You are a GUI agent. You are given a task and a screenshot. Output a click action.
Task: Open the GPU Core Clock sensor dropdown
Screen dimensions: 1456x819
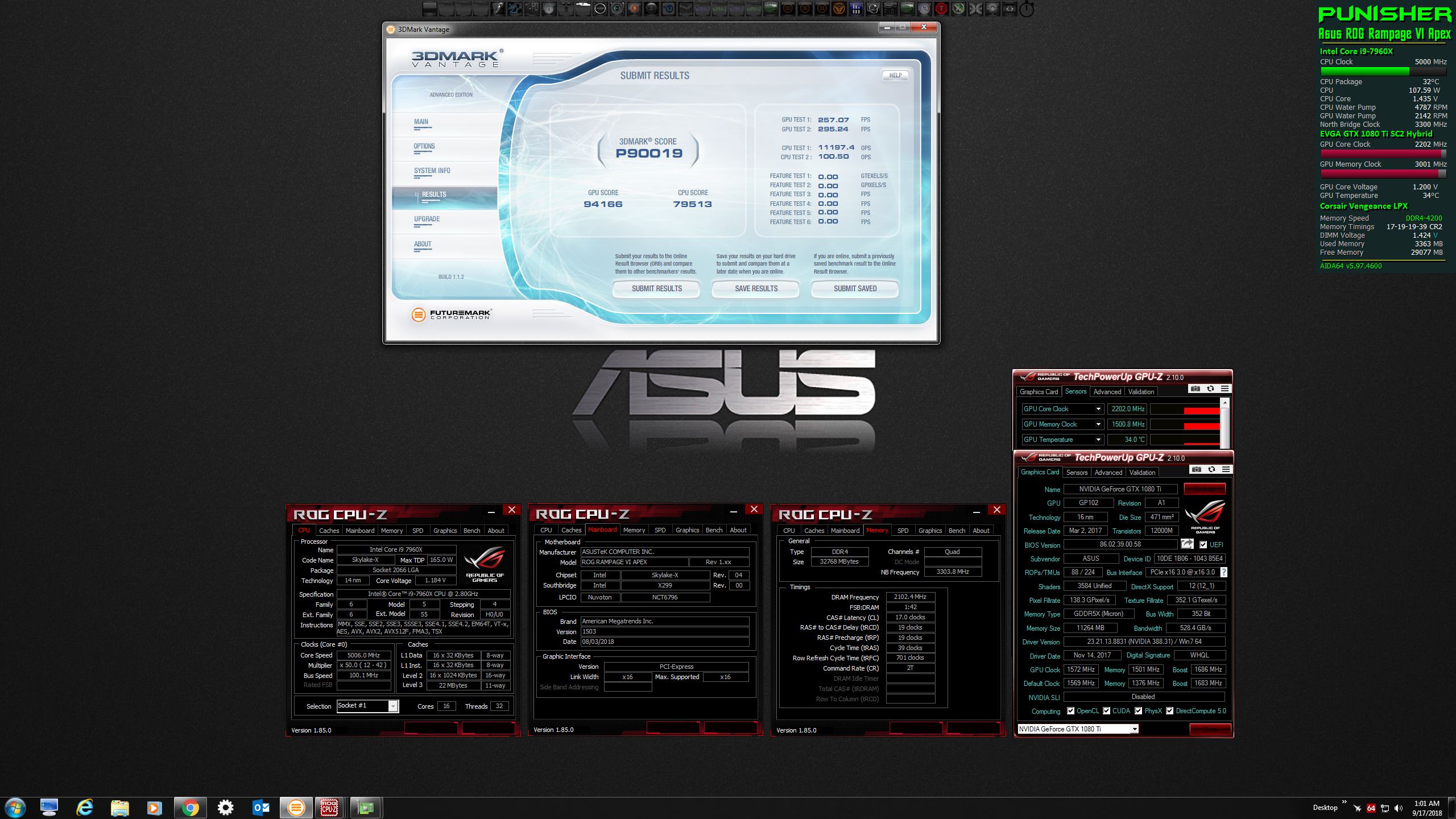pyautogui.click(x=1098, y=409)
